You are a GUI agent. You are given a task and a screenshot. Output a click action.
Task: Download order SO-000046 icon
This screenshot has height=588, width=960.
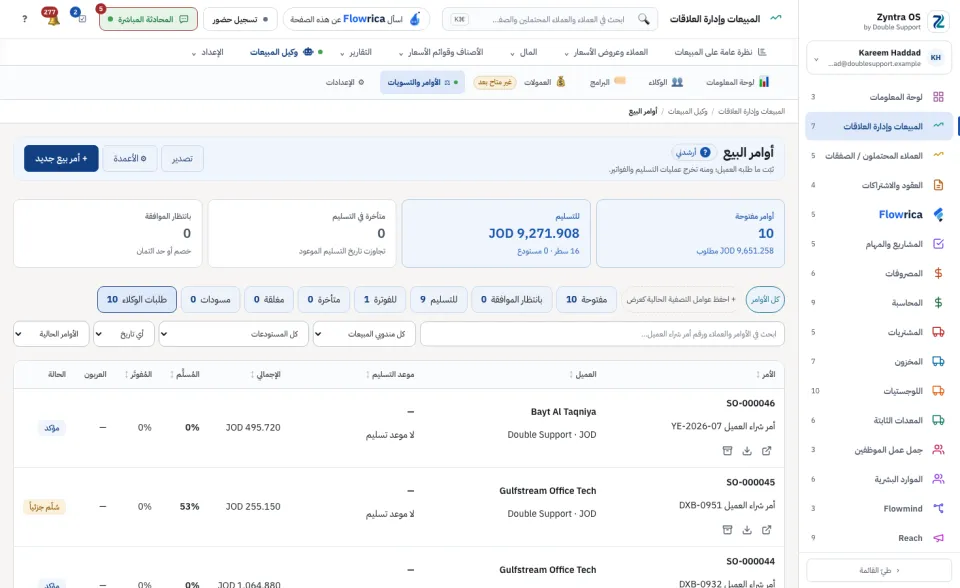(x=747, y=451)
